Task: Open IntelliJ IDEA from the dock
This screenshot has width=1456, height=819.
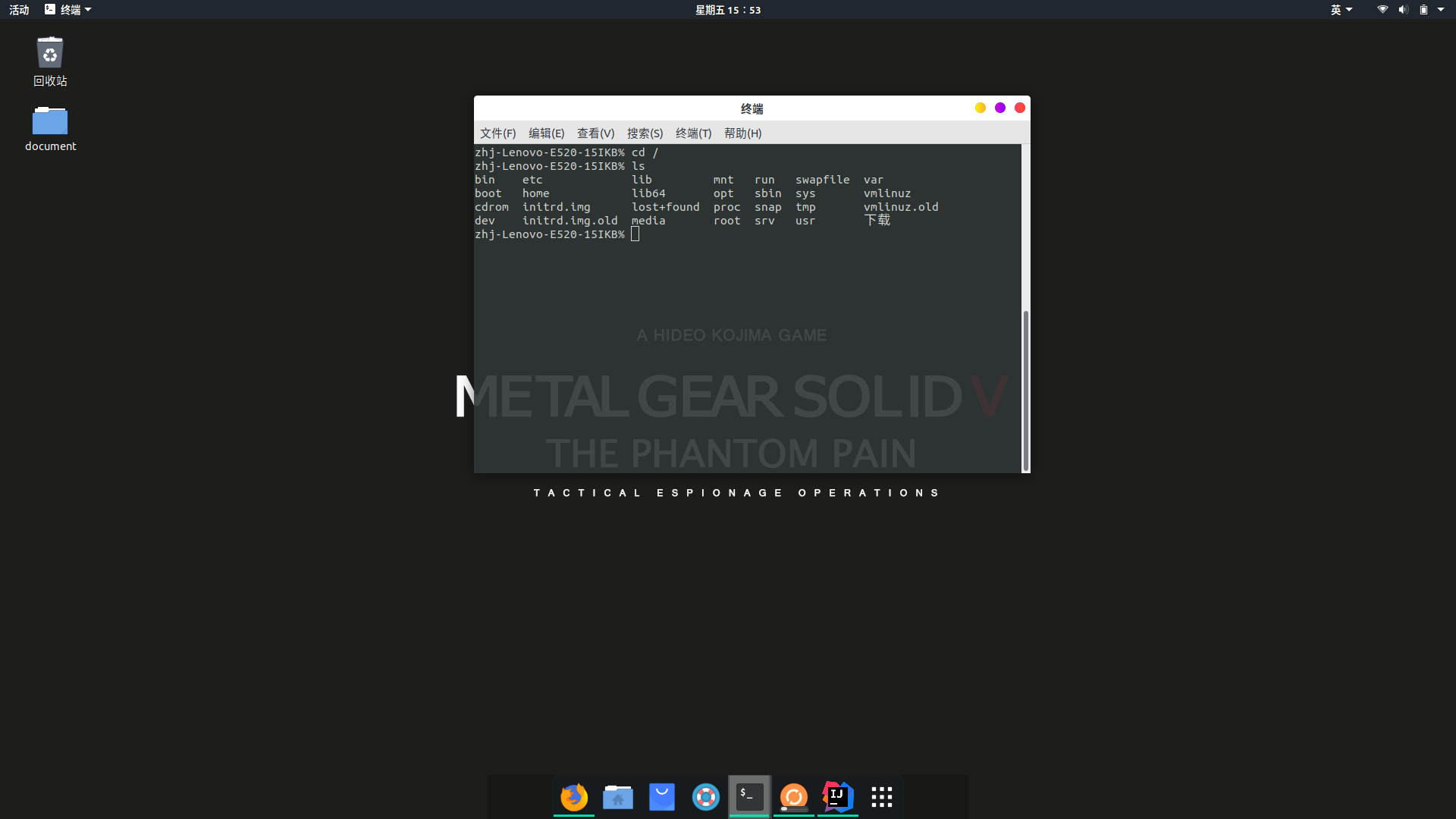Action: click(838, 797)
